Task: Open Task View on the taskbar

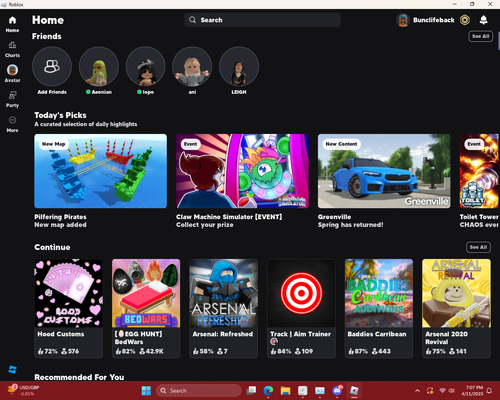Action: coord(251,391)
